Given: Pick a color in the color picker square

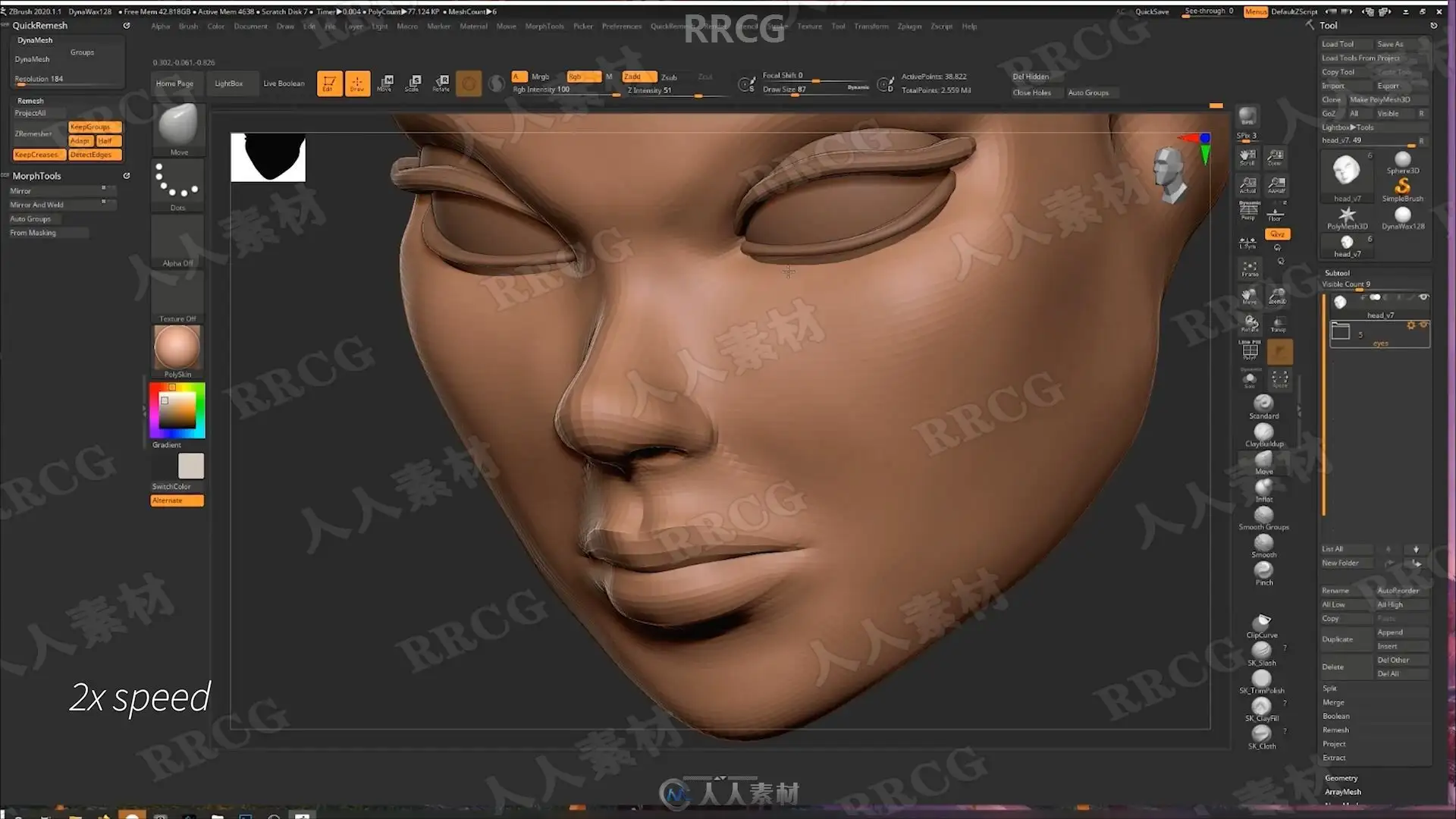Looking at the screenshot, I should [x=177, y=410].
